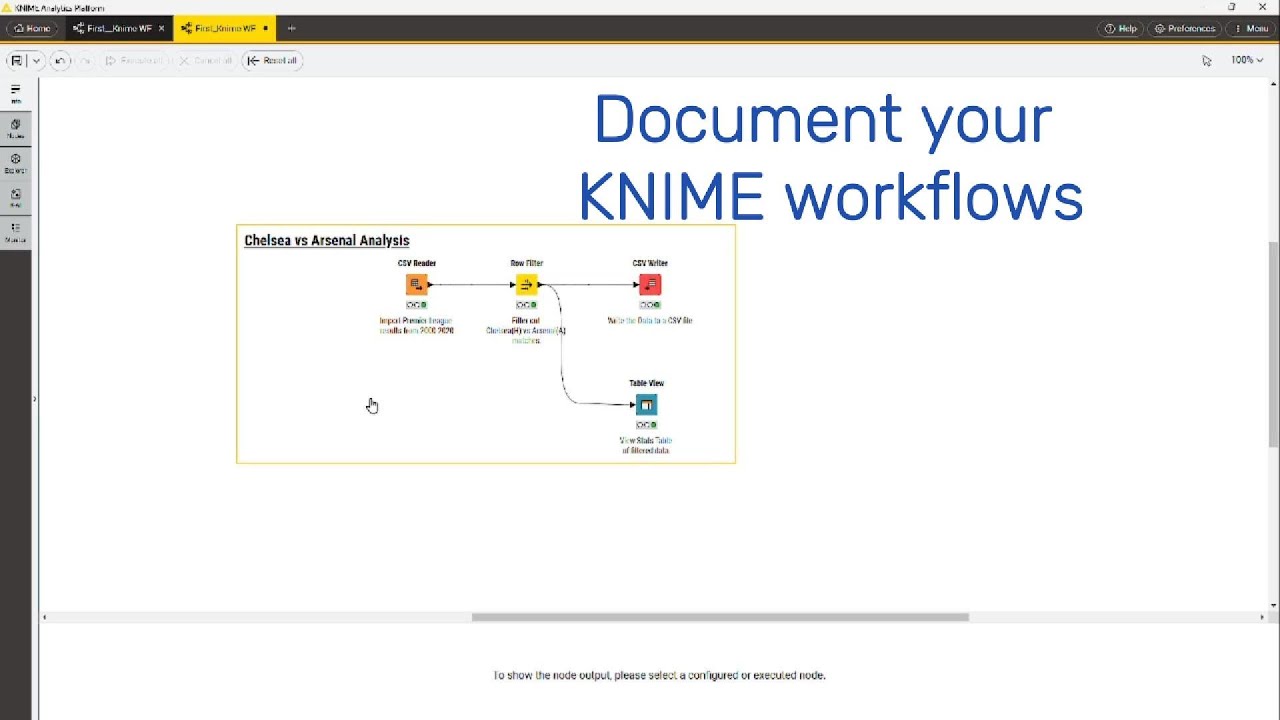
Task: Open the K-AI sidebar panel
Action: [16, 198]
